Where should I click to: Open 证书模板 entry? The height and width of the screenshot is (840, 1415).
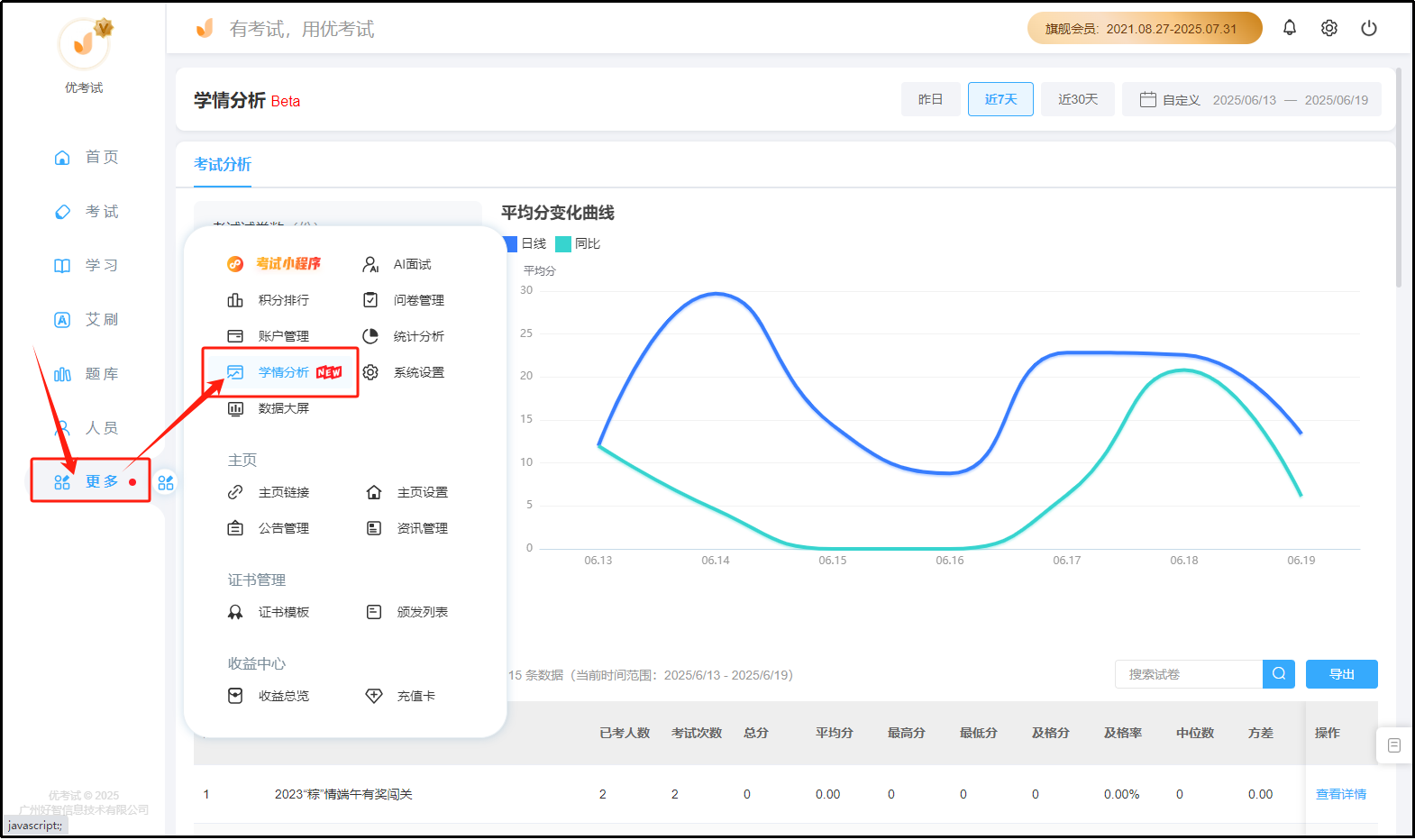268,612
